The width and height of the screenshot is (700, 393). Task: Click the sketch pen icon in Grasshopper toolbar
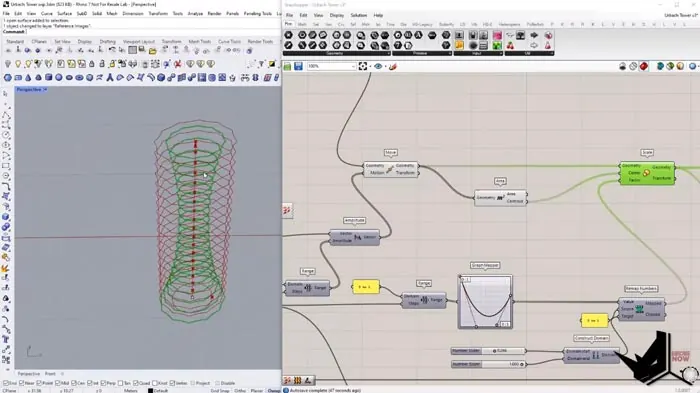pos(393,67)
